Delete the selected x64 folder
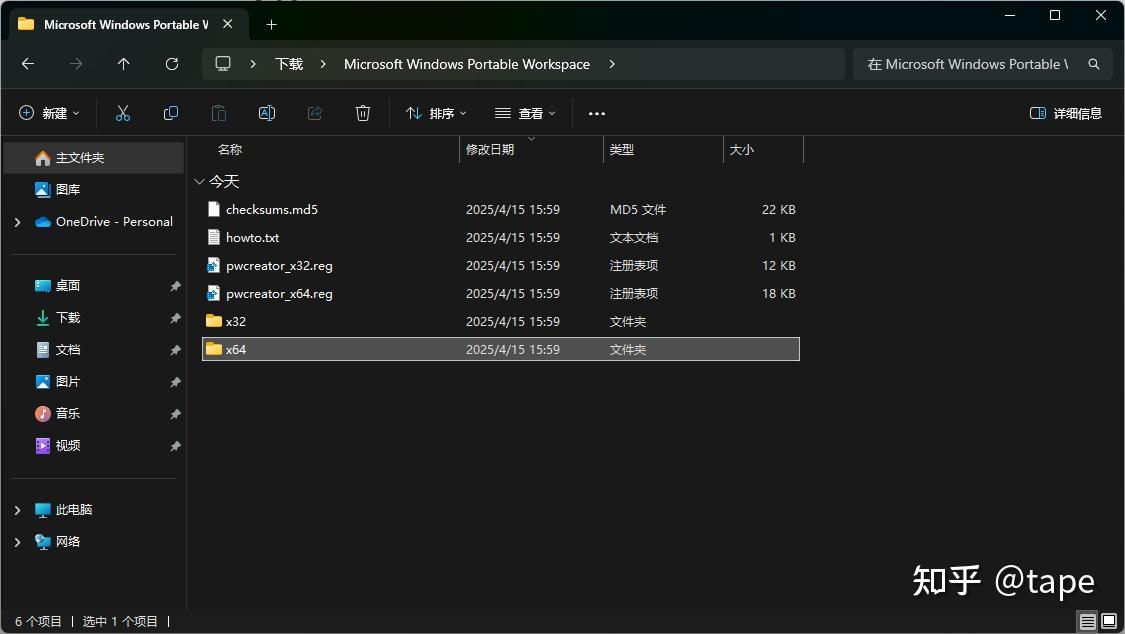Screen dimensions: 1125x634 (362, 112)
